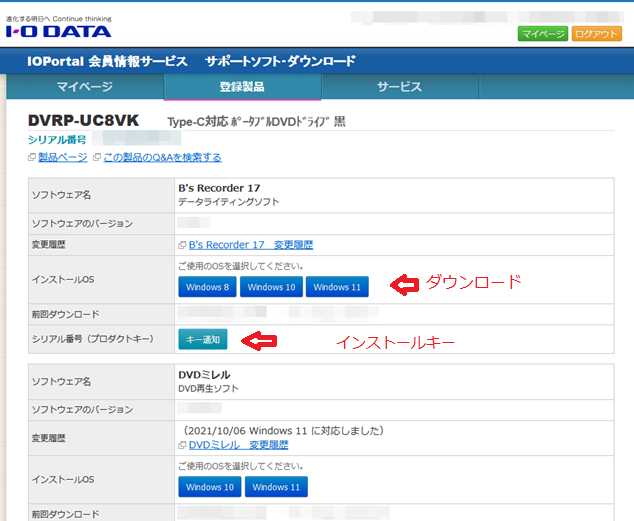
Task: Click external-link icon beside B's Recorder 変更履歴
Action: [182, 245]
